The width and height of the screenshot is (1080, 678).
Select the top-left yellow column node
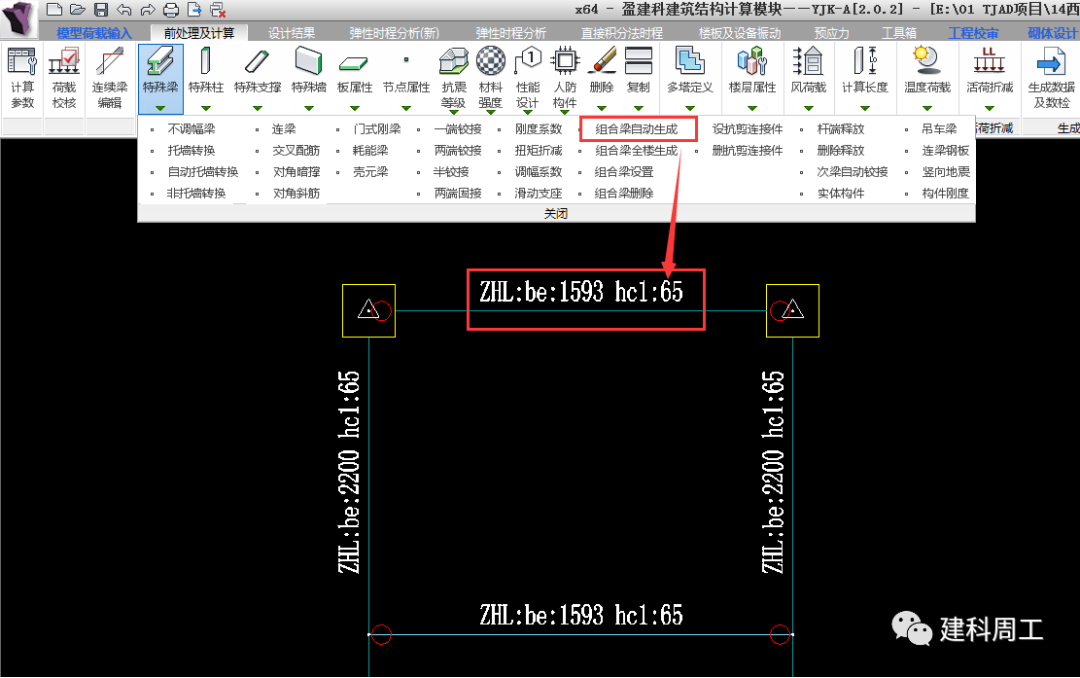point(369,311)
